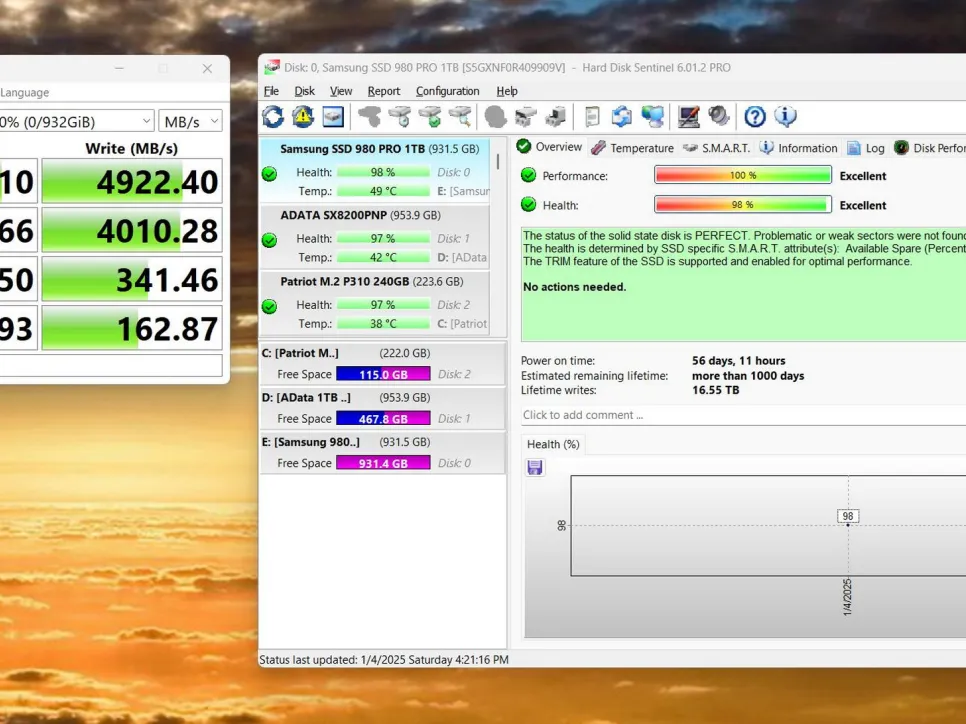The image size is (966, 724).
Task: Click the 4010.28 write speed result
Action: tap(132, 230)
